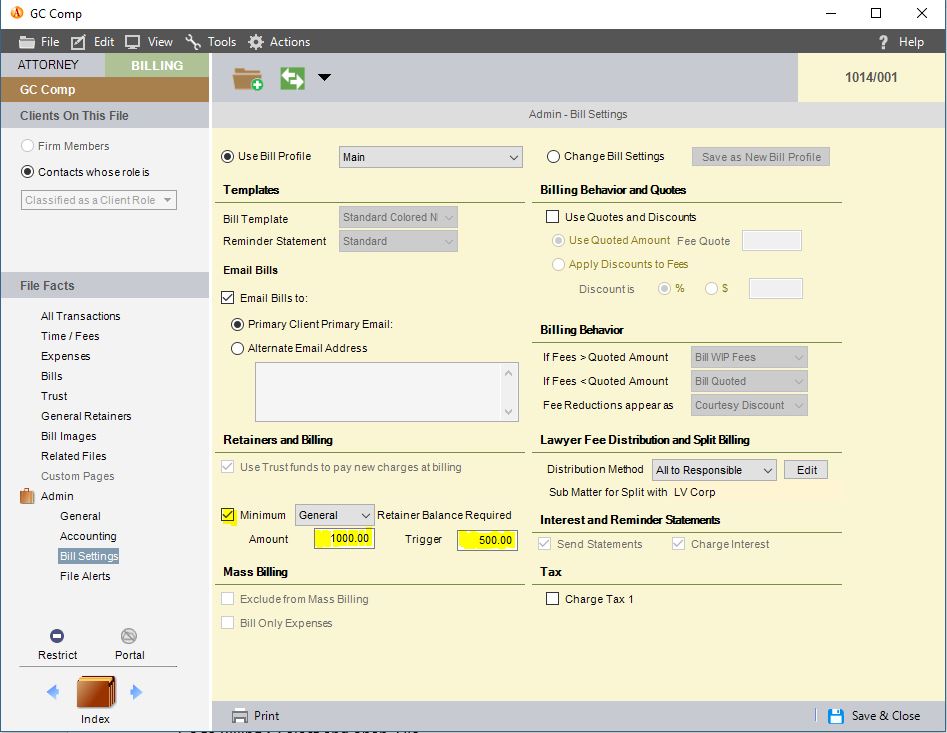Image resolution: width=947 pixels, height=733 pixels.
Task: Open Trust in File Facts
Action: point(54,395)
